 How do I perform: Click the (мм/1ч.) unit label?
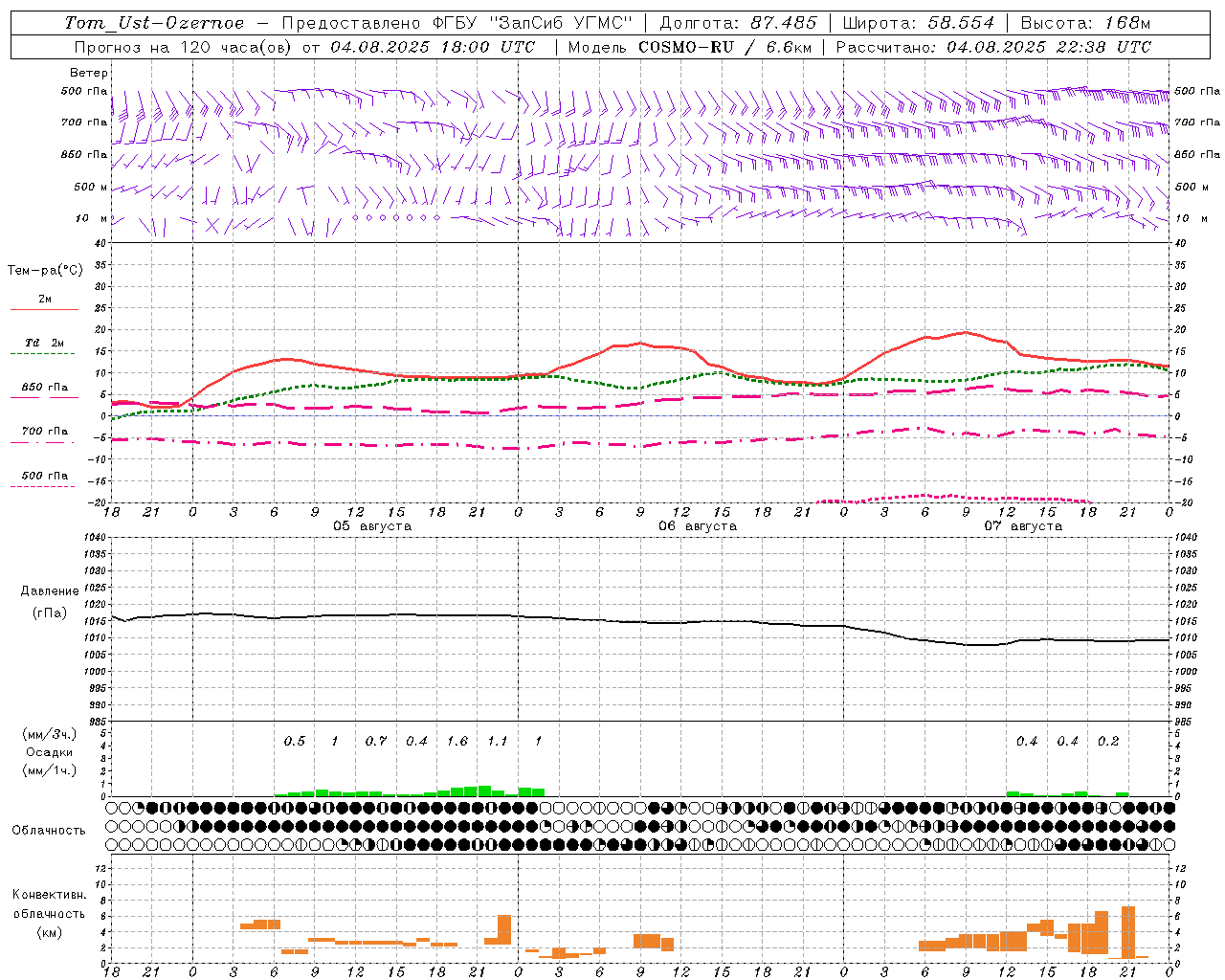[50, 769]
